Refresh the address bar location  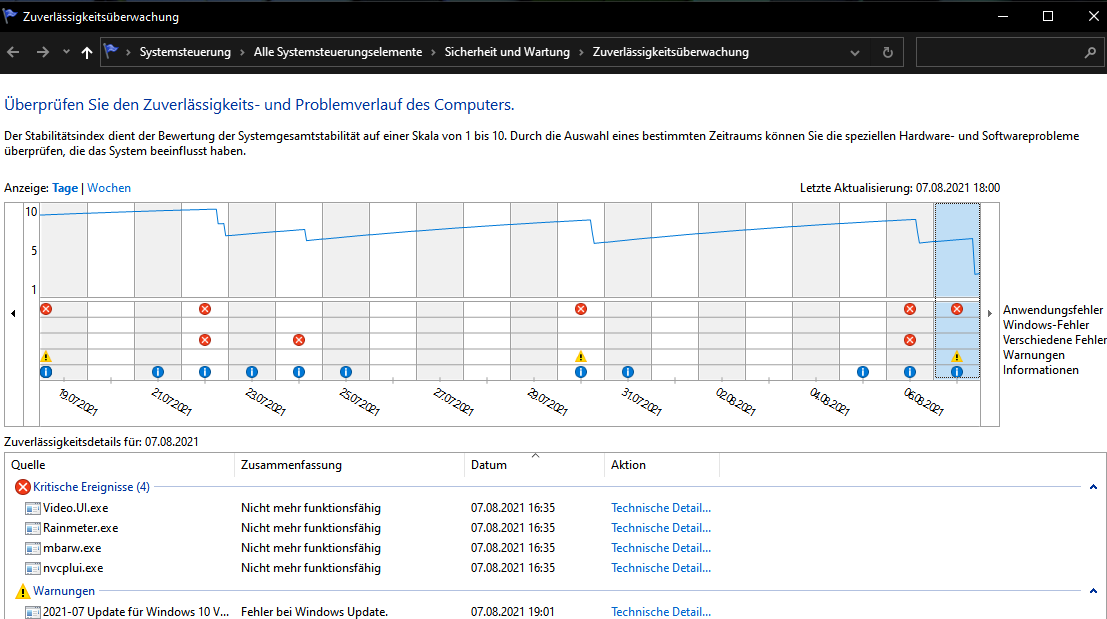(887, 52)
